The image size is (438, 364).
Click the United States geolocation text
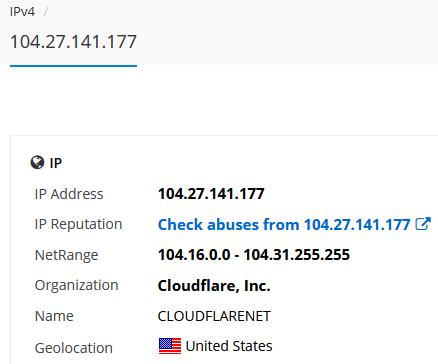pyautogui.click(x=229, y=346)
